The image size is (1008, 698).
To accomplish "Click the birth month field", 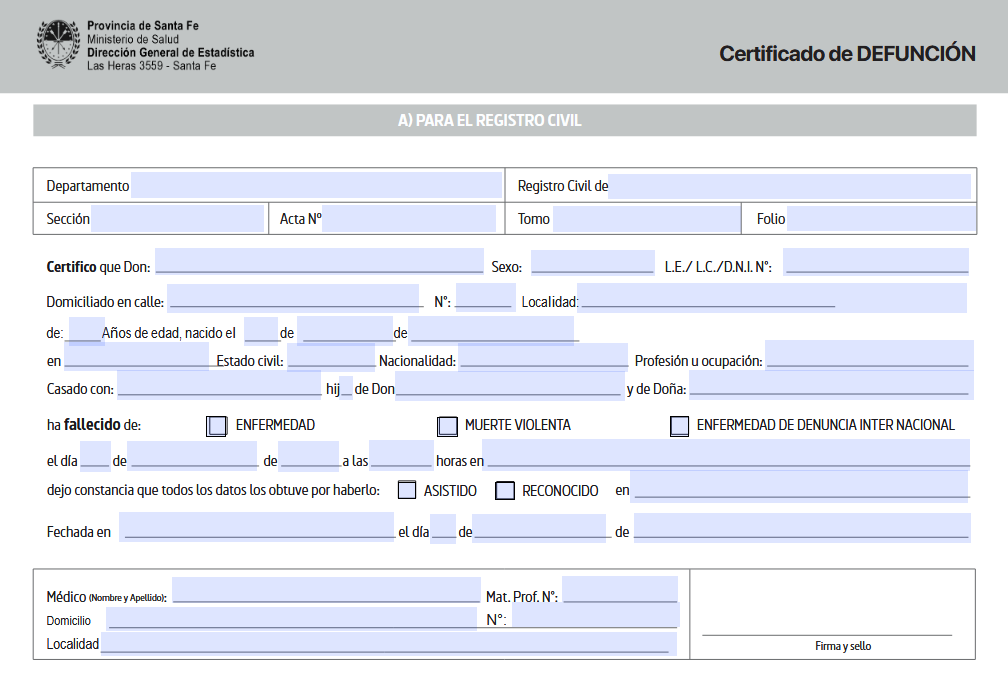I will click(x=345, y=331).
